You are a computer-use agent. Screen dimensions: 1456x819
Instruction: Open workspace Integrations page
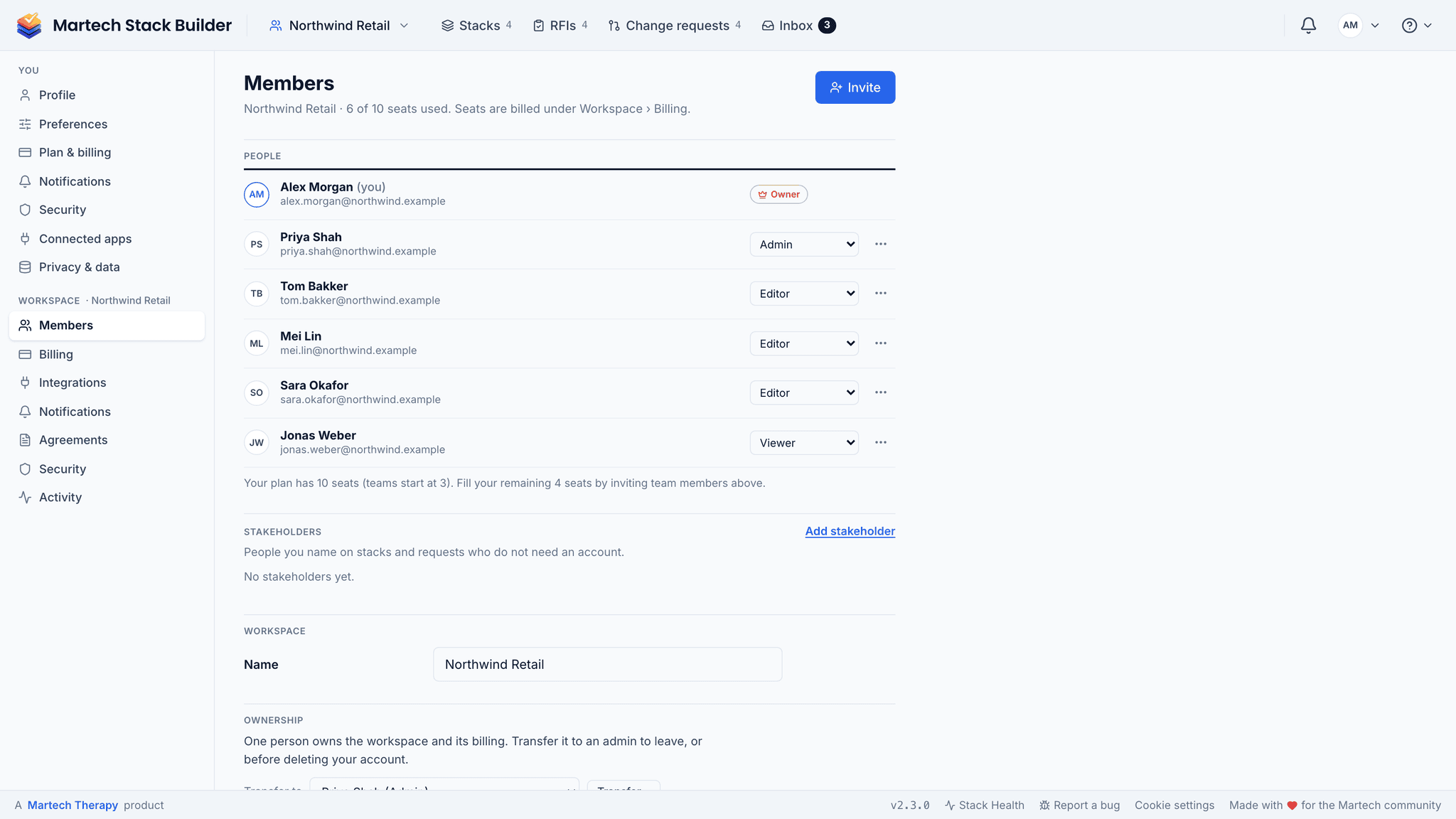pyautogui.click(x=107, y=382)
